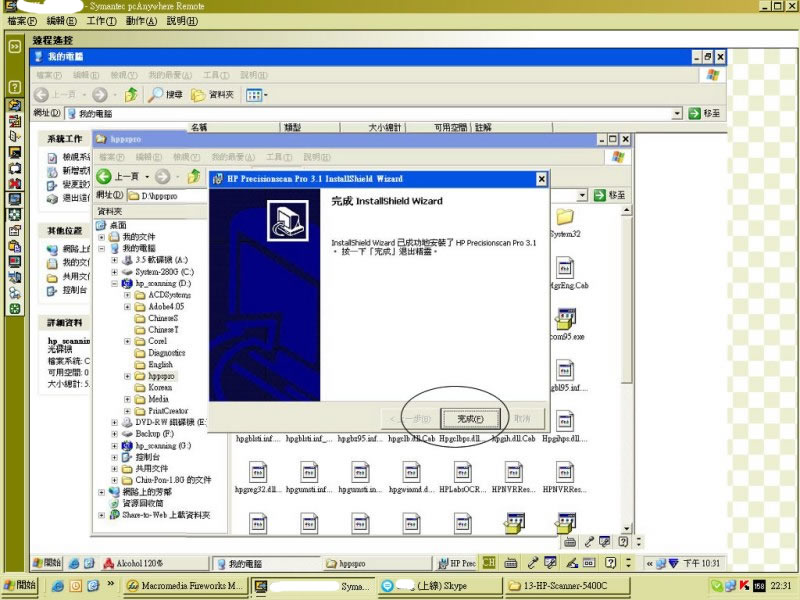Close the HP Precisionscan Pro InstallShield Wizard dialog
The image size is (800, 600).
[541, 179]
